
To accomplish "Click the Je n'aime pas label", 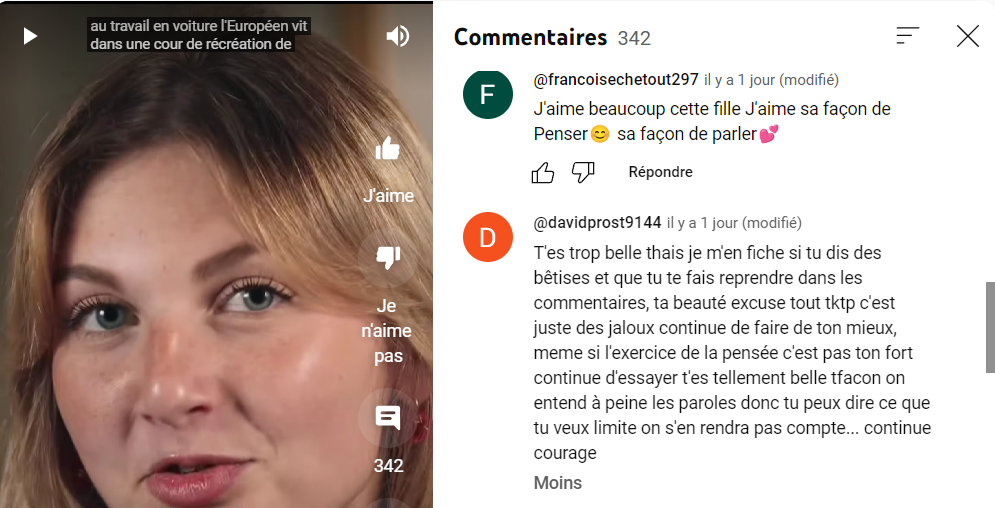I will point(386,330).
